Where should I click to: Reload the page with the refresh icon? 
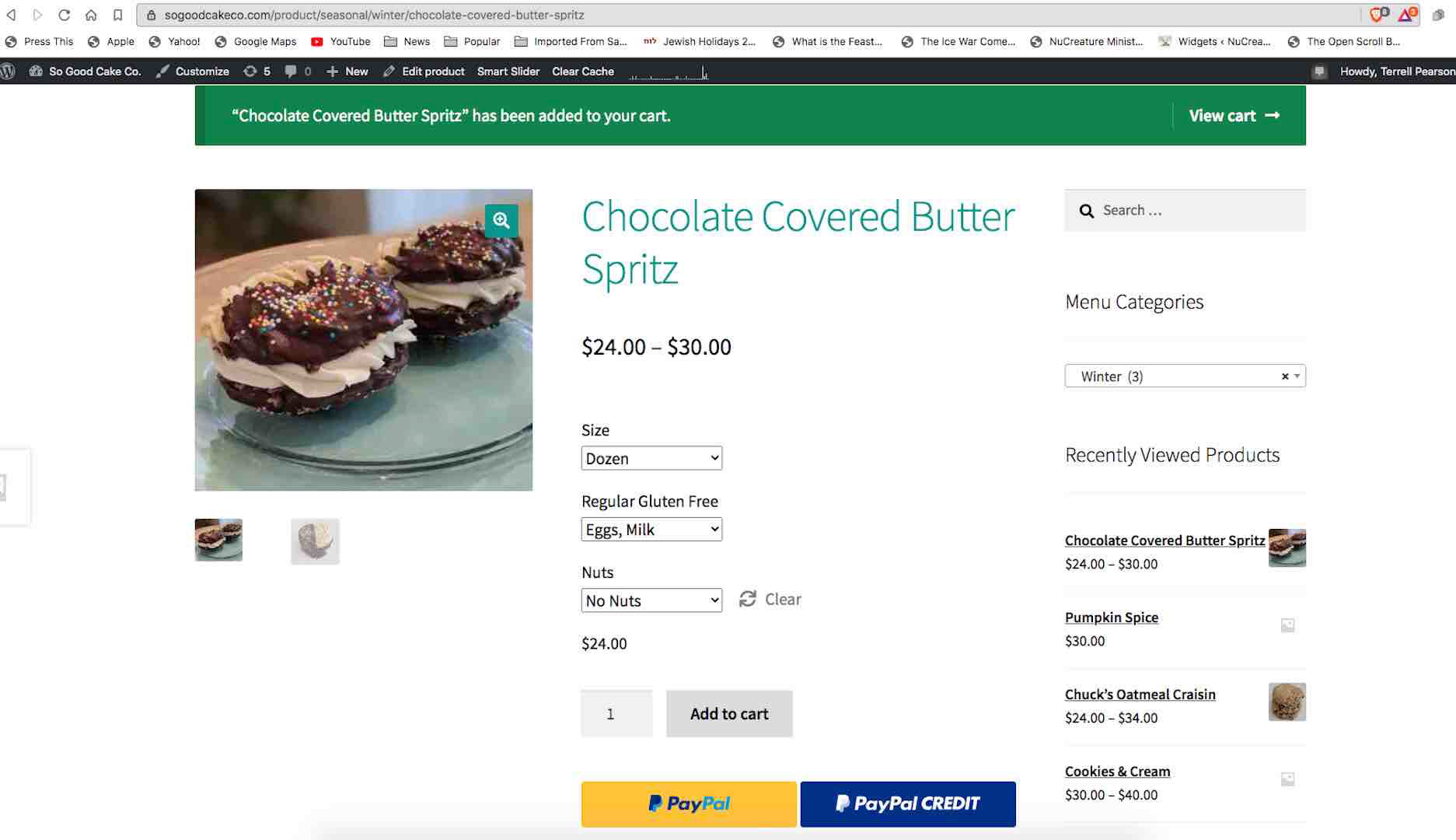[65, 15]
